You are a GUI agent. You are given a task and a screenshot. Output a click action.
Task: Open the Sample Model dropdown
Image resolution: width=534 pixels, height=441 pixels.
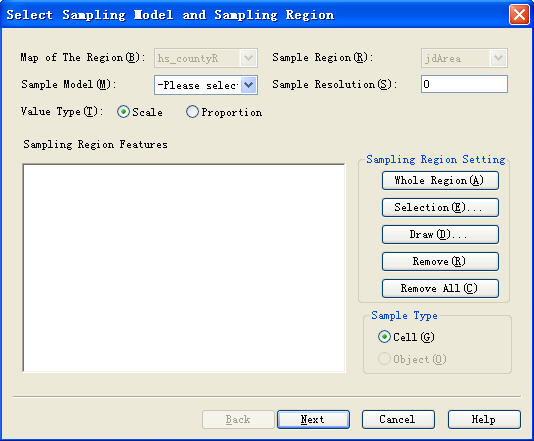pyautogui.click(x=249, y=85)
